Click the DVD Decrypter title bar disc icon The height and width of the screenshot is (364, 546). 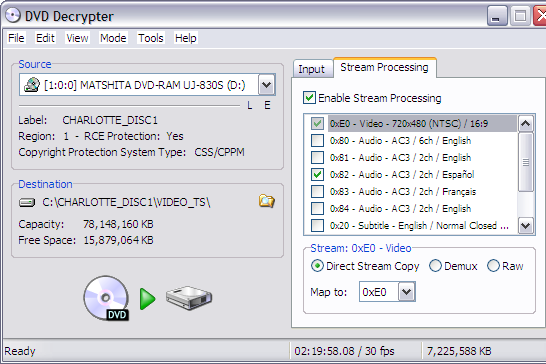click(13, 16)
